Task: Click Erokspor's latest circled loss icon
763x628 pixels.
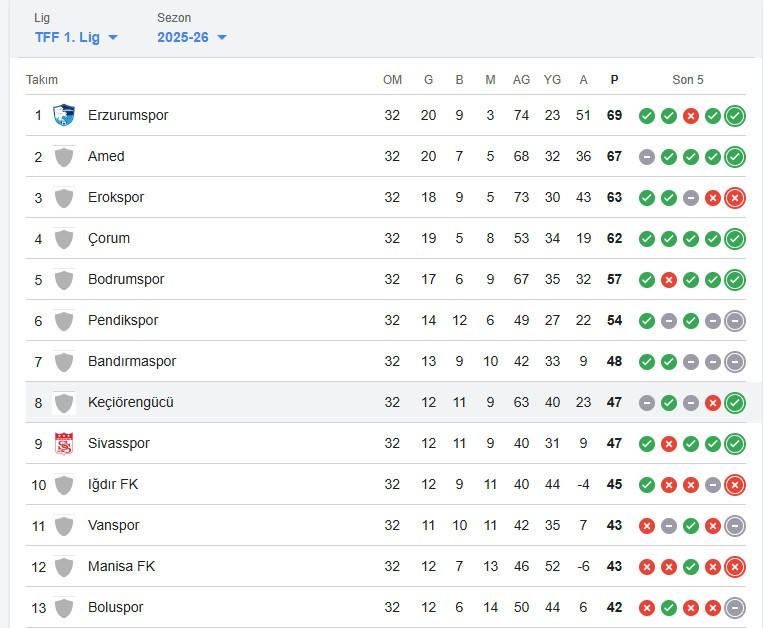Action: click(735, 197)
